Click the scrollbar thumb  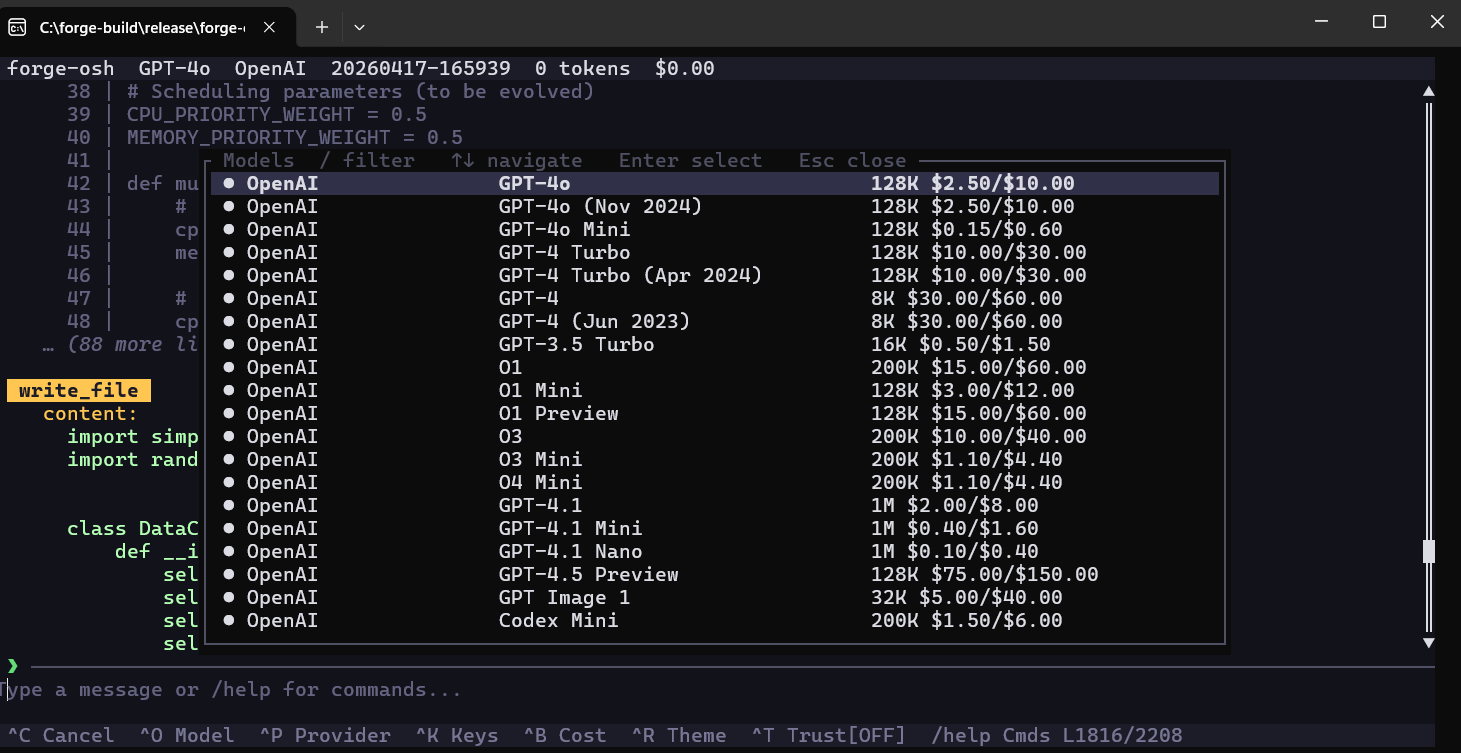click(x=1429, y=551)
